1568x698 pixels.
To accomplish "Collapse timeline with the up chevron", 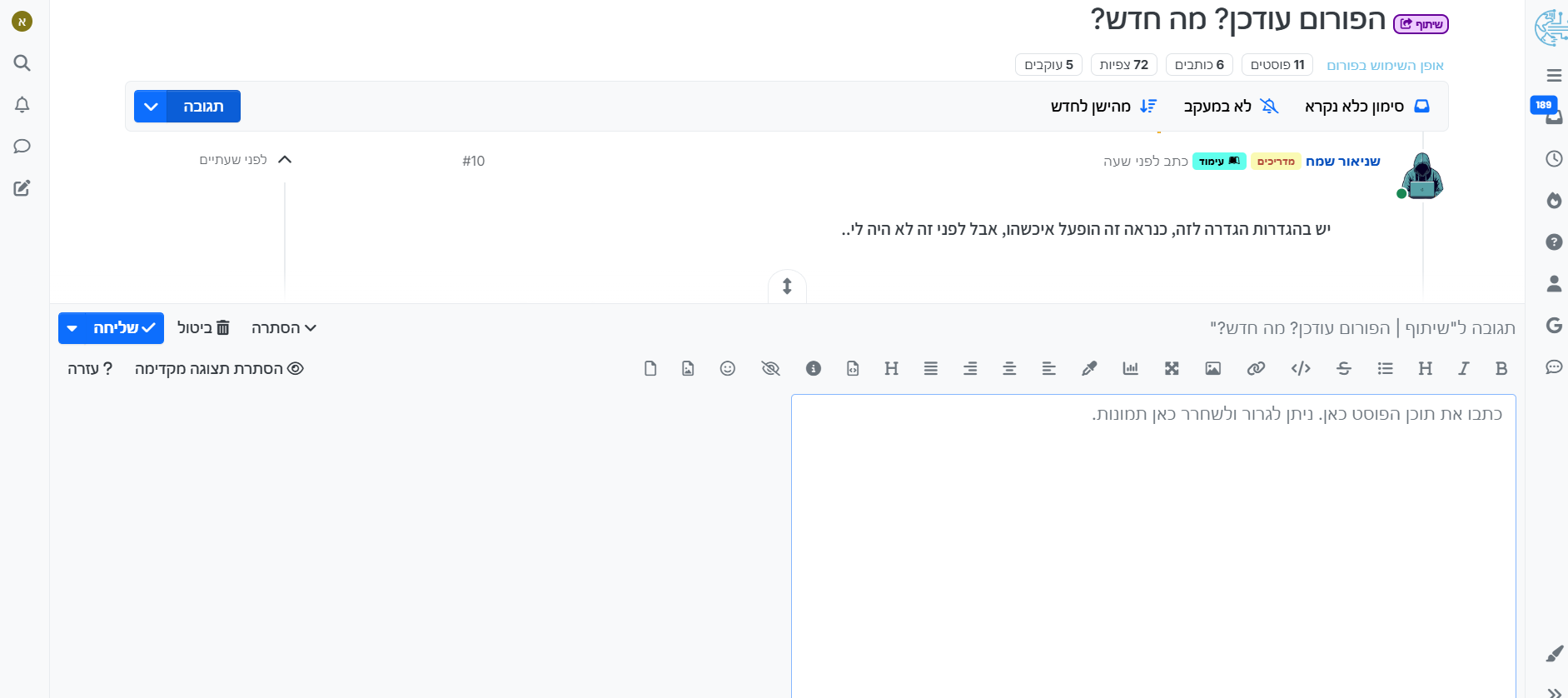I will tap(285, 159).
